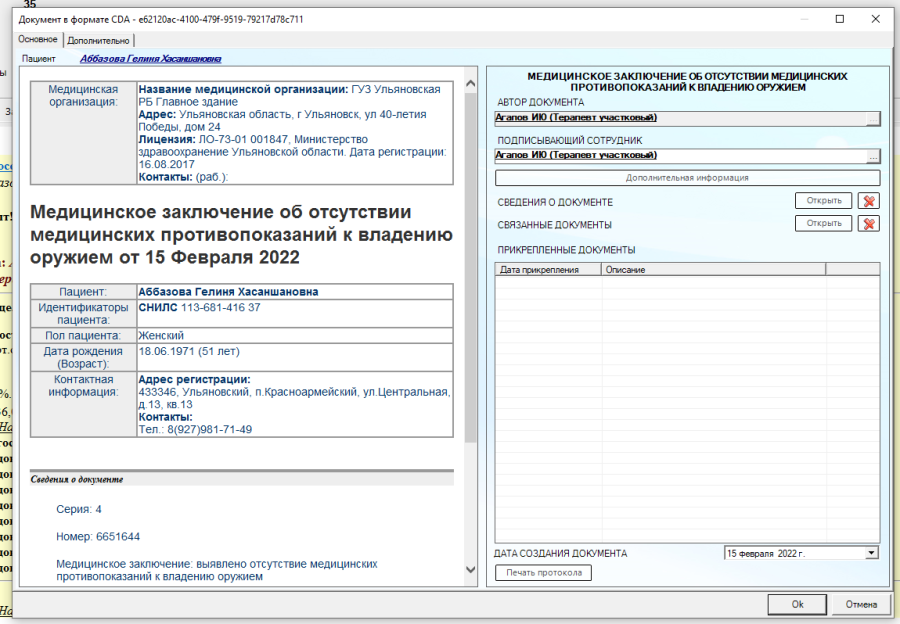
Task: Click the Сведения о документе section header in preview
Action: coord(242,479)
